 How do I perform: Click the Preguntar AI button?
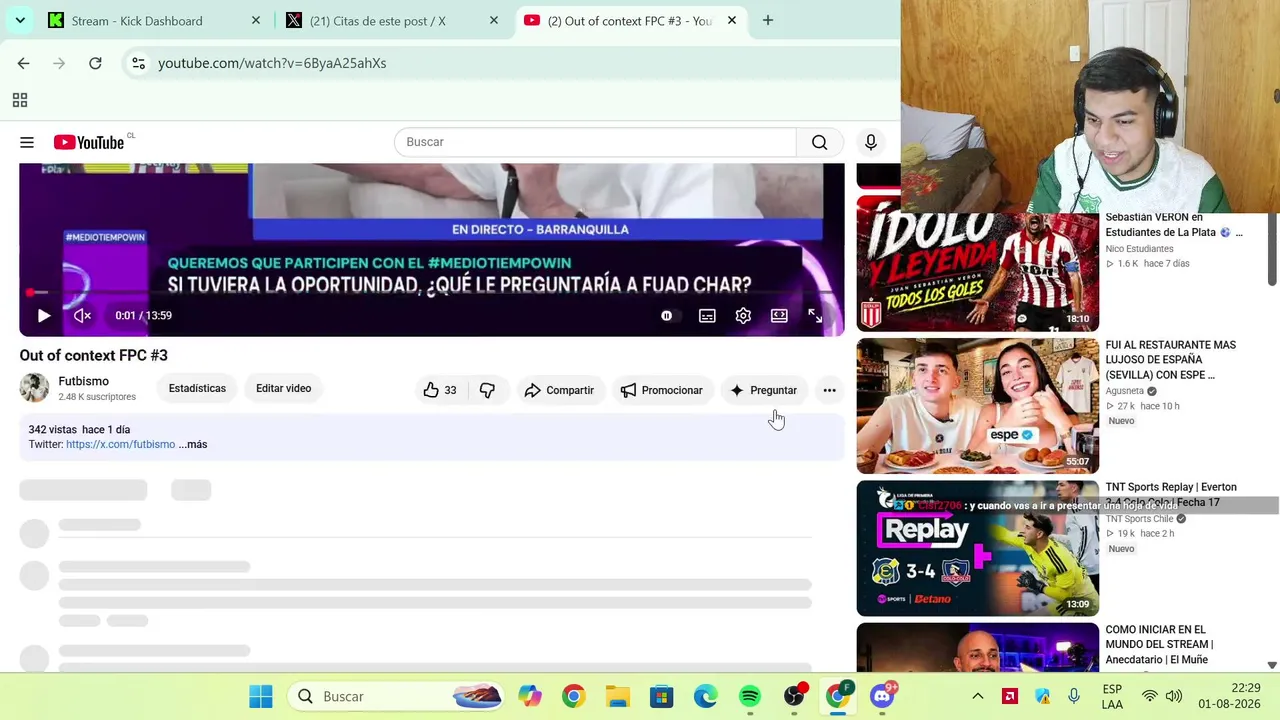(763, 390)
